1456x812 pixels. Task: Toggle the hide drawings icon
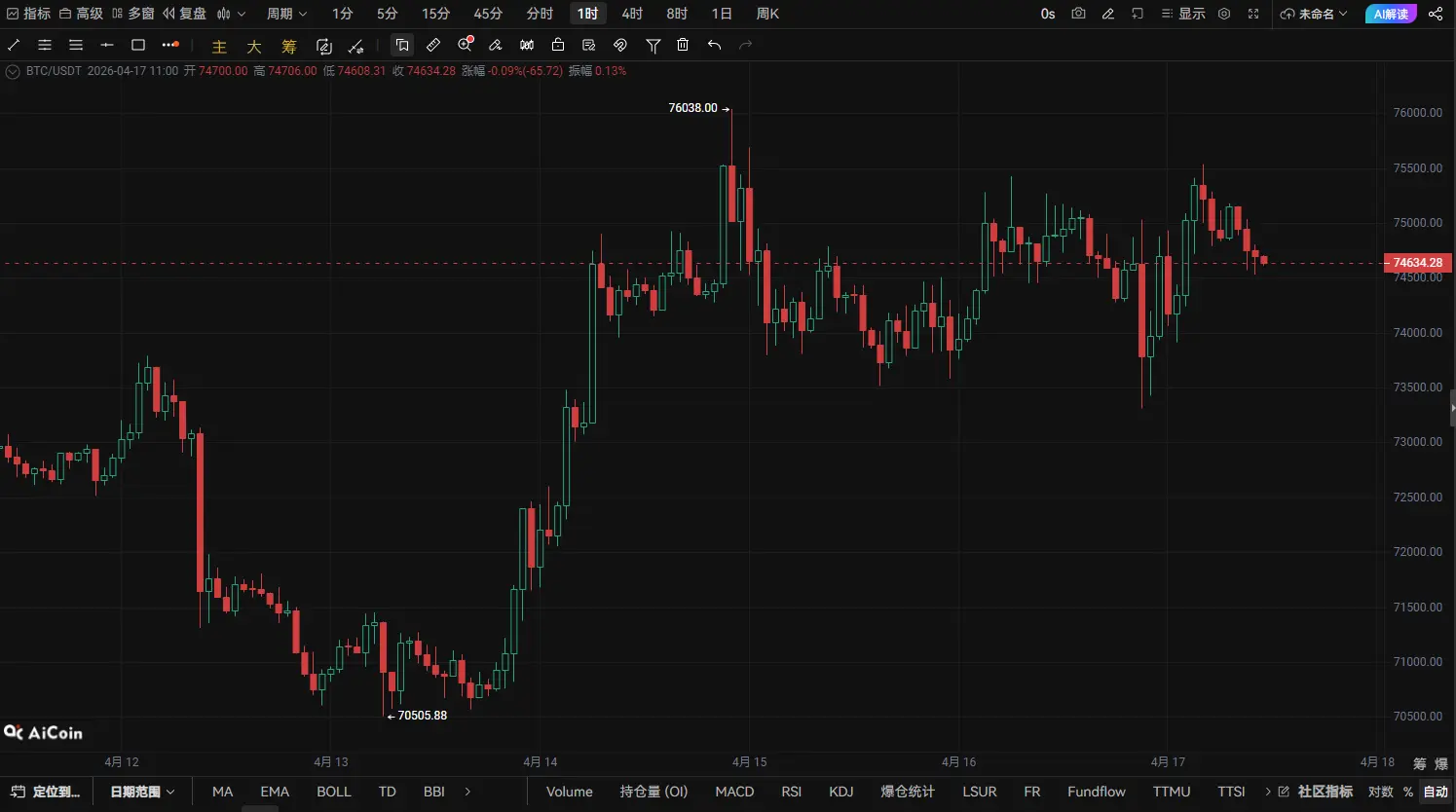click(620, 45)
